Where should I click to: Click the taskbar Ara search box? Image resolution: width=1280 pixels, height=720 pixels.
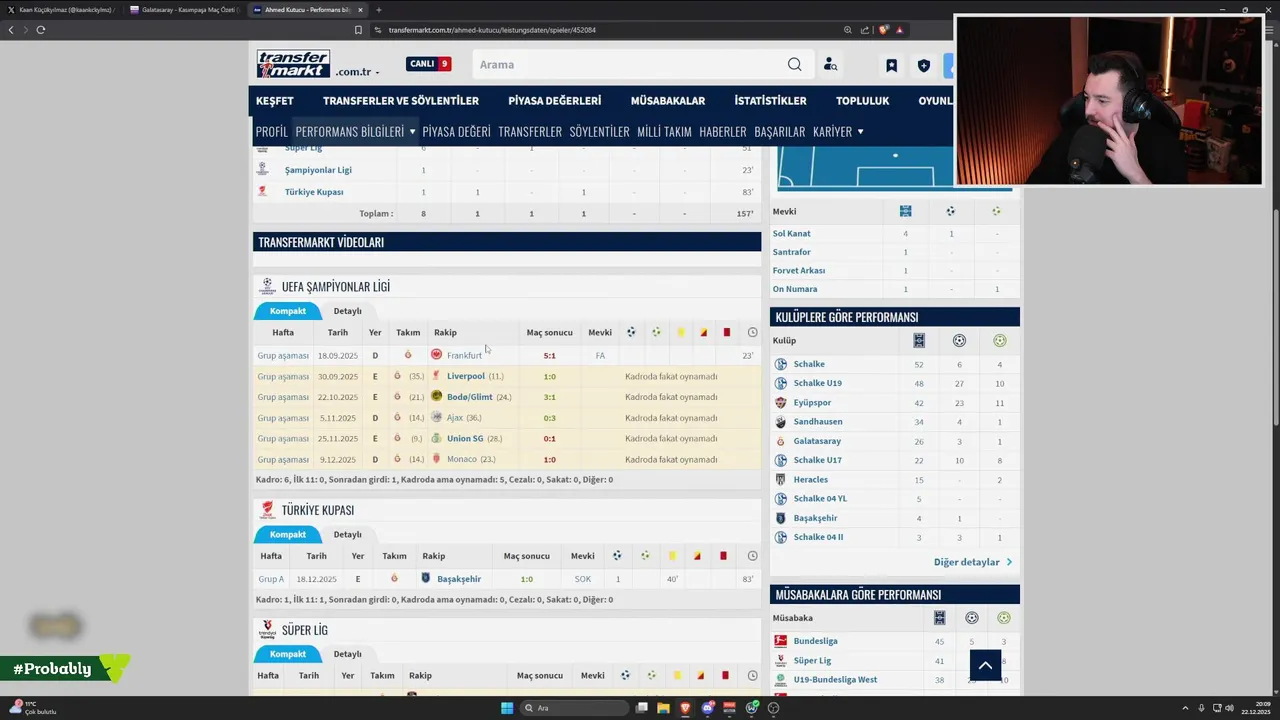point(573,708)
